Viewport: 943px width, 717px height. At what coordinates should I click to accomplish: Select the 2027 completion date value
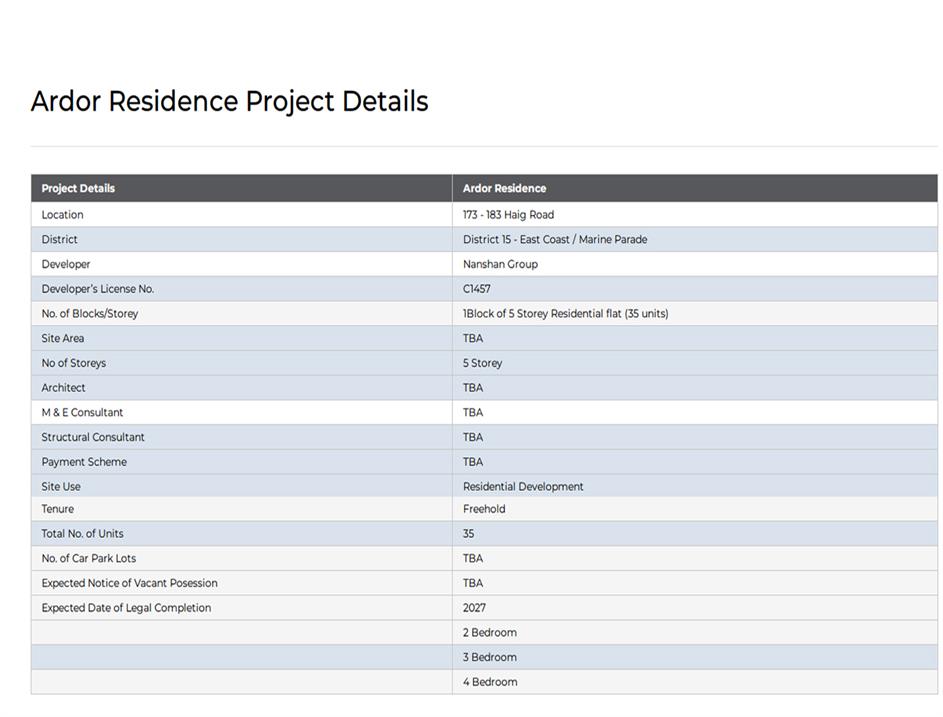(x=474, y=608)
